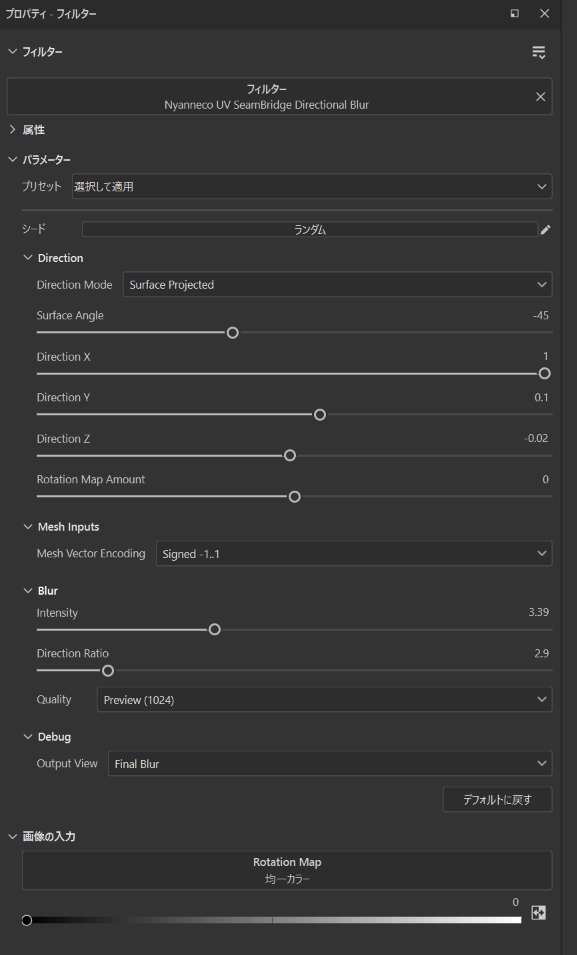Open the Mesh Vector Encoding dropdown
577x955 pixels.
[354, 554]
